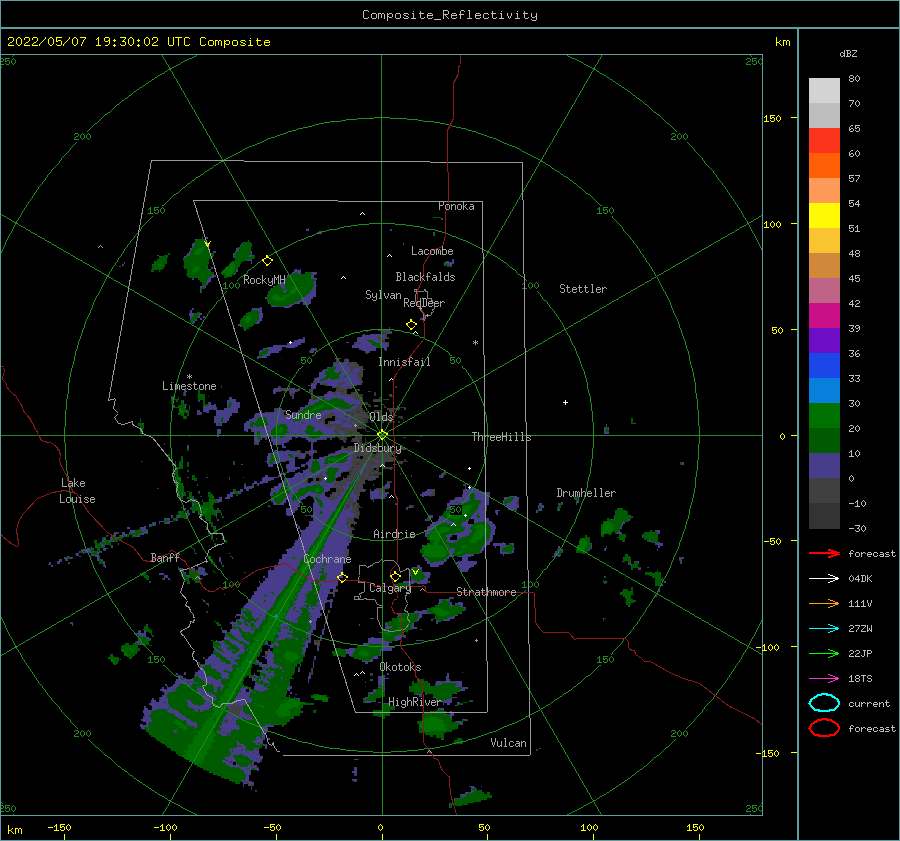Select the pink 42–45 dBZ swatch
The height and width of the screenshot is (841, 900).
click(x=824, y=290)
